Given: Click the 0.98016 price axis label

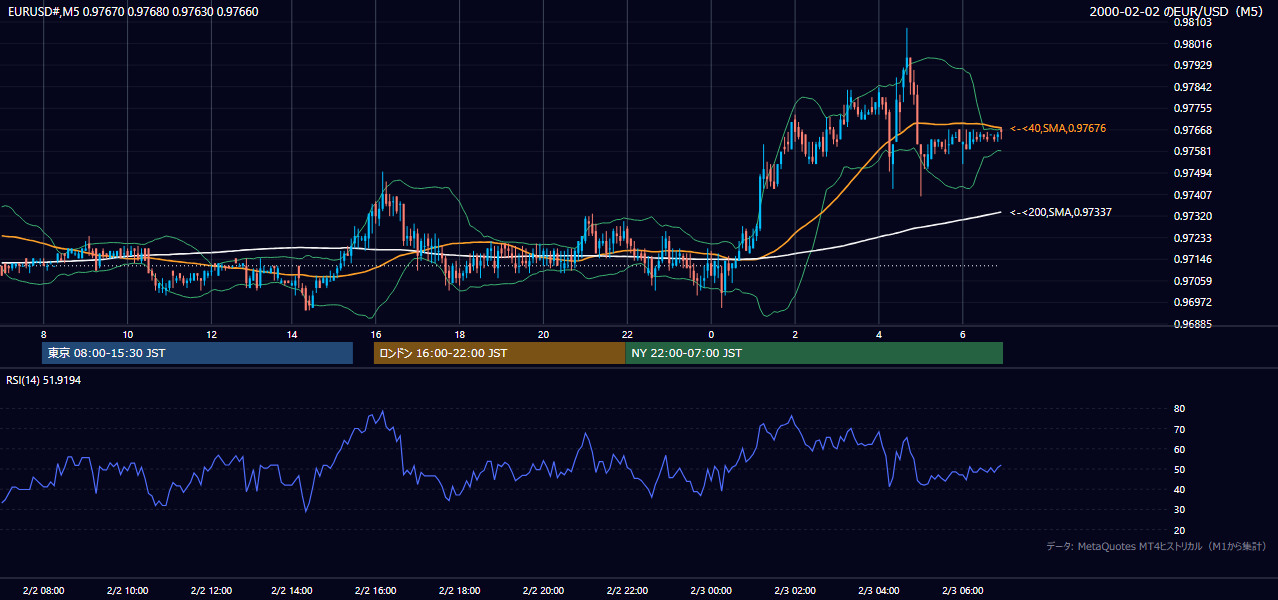Looking at the screenshot, I should pyautogui.click(x=1192, y=44).
